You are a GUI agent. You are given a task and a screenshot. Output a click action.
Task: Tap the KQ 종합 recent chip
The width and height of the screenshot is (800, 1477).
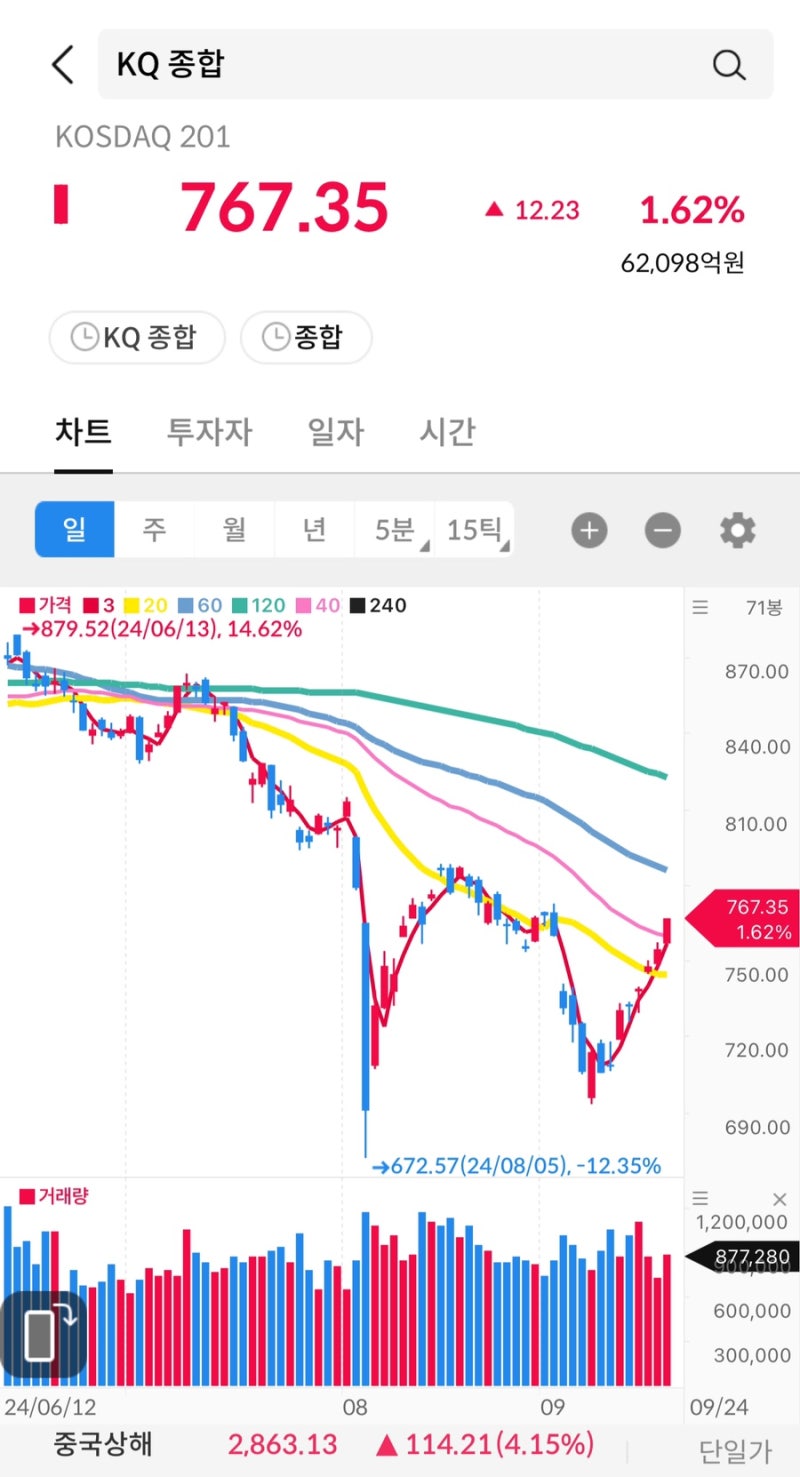click(137, 337)
